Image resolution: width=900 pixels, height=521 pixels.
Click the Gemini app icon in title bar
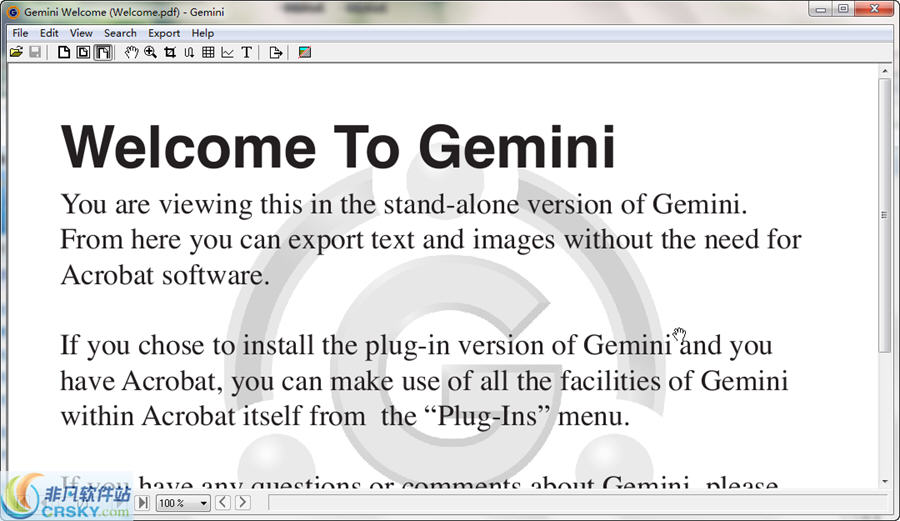(x=13, y=12)
